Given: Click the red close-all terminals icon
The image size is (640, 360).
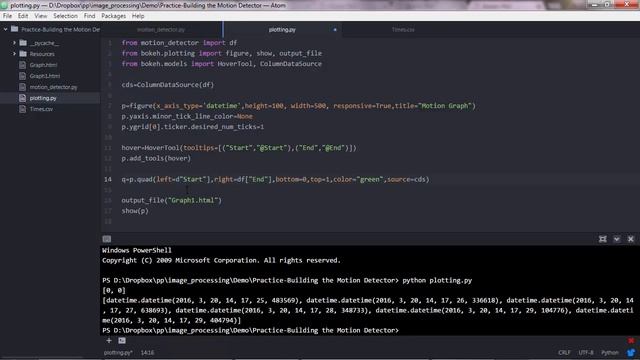Looking at the screenshot, I should click(x=631, y=340).
